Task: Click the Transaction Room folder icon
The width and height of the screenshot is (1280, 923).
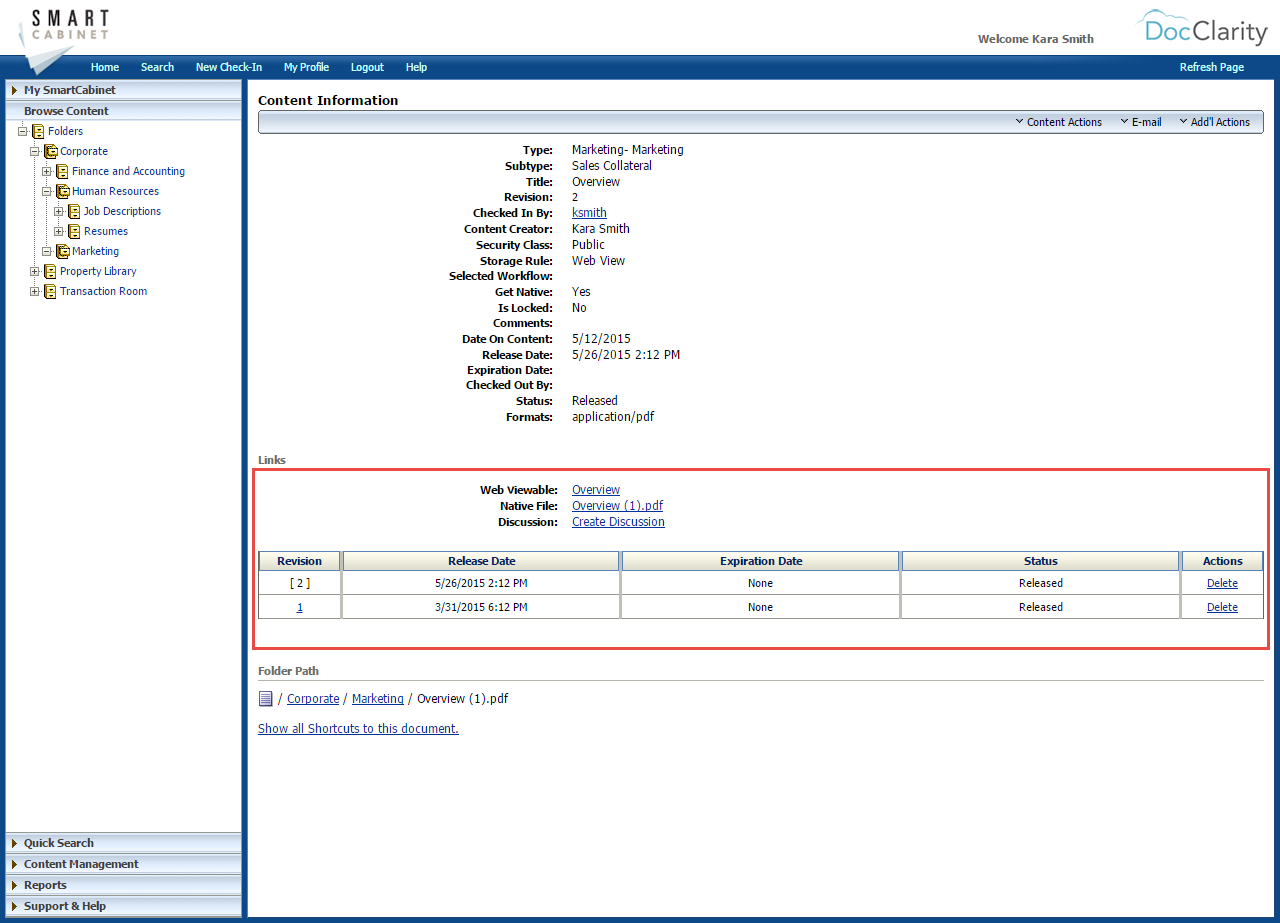Action: click(x=49, y=291)
